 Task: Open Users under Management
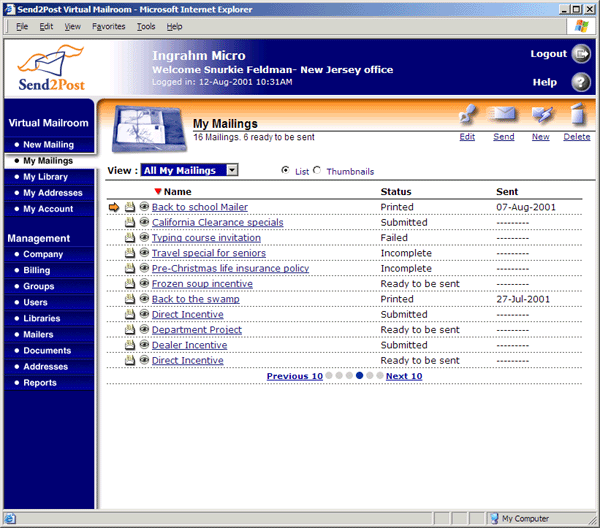point(49,302)
